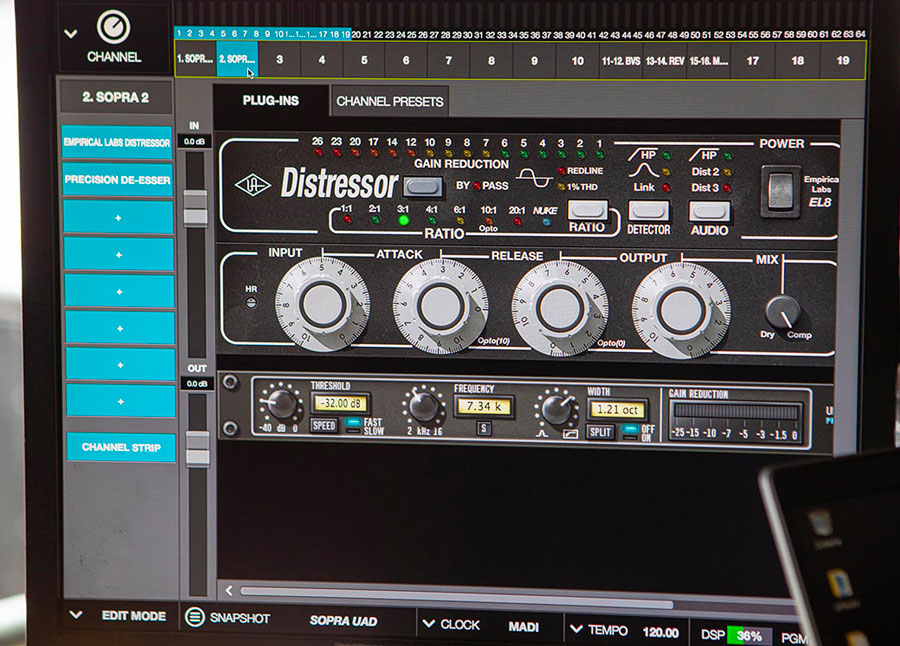Open the Channel Presets tab
Viewport: 900px width, 646px height.
pyautogui.click(x=390, y=102)
